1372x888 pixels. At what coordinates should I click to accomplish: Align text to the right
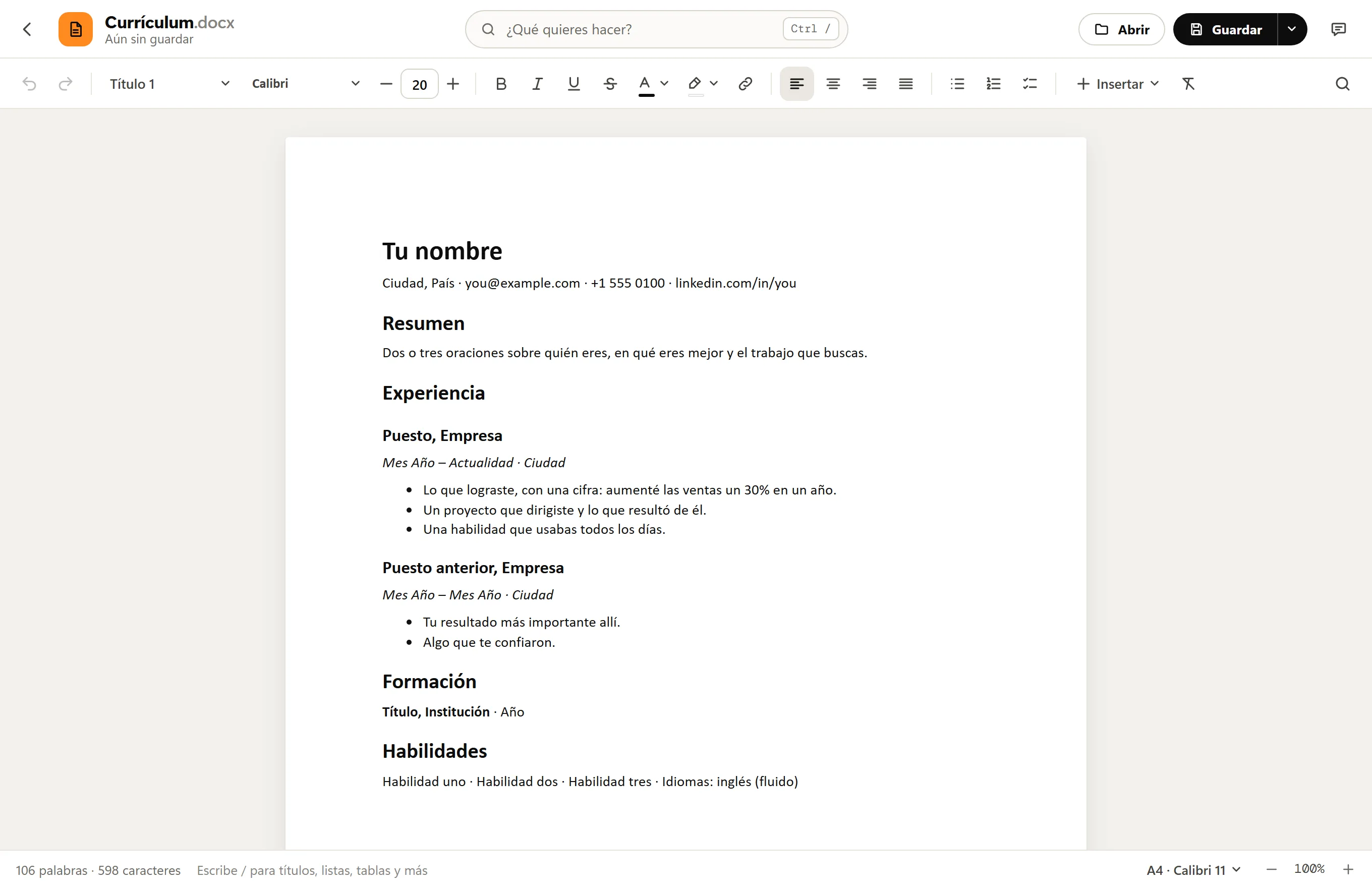(x=869, y=84)
